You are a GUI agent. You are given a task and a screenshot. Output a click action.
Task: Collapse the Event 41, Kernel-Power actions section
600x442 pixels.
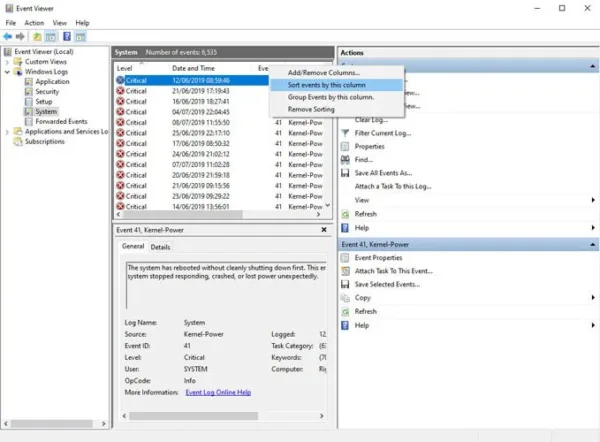point(592,244)
